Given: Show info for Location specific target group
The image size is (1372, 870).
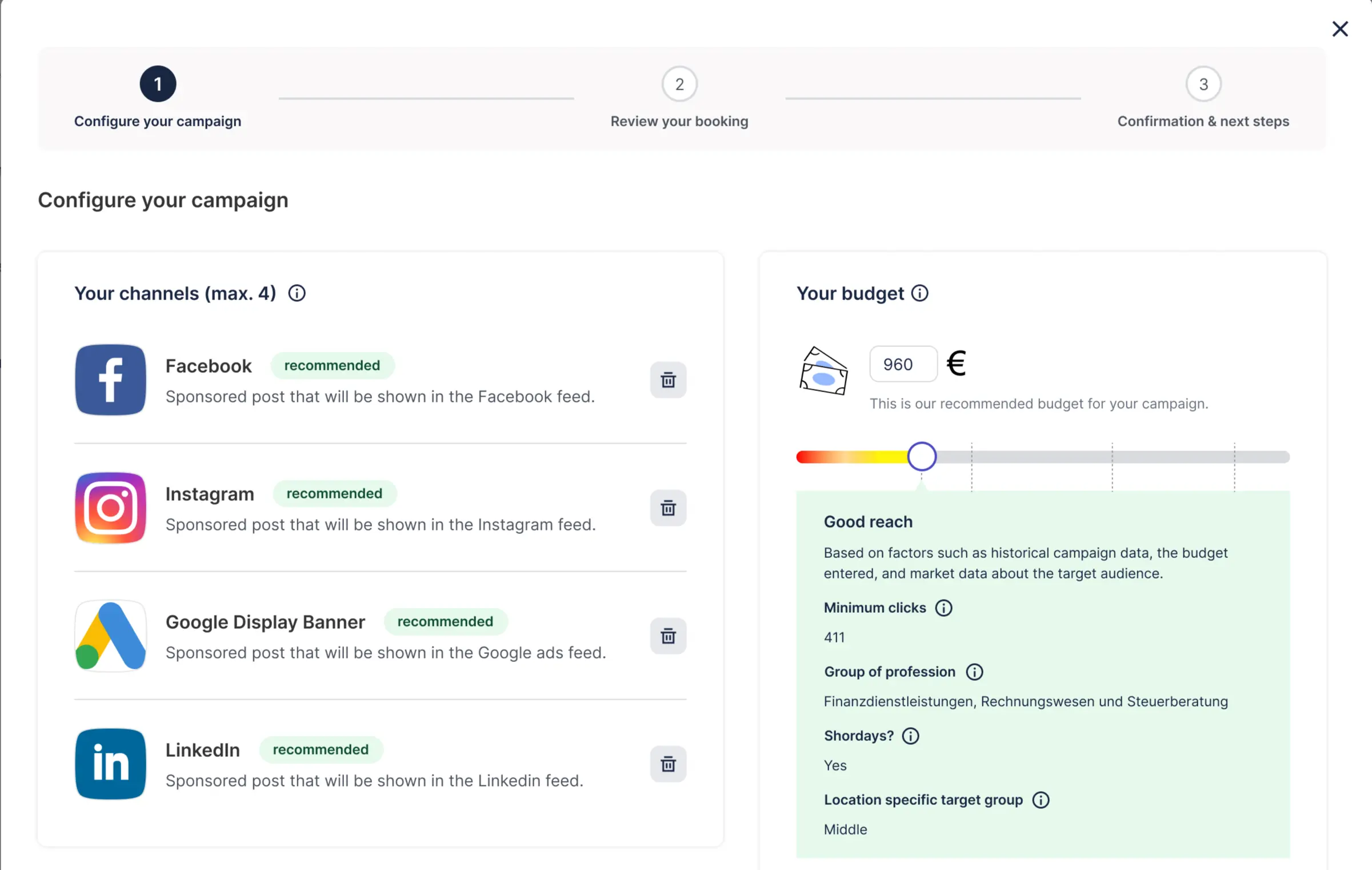Looking at the screenshot, I should [x=1041, y=800].
